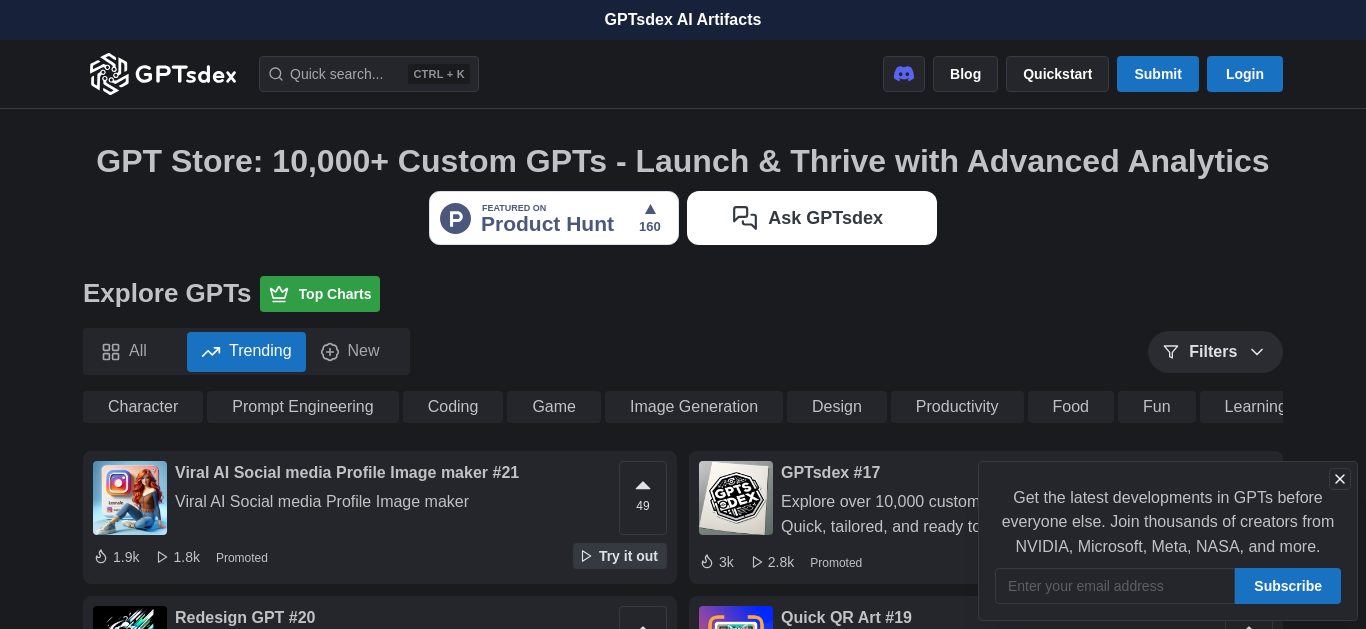Click the Quick search magnifier icon
1366x629 pixels.
point(276,74)
